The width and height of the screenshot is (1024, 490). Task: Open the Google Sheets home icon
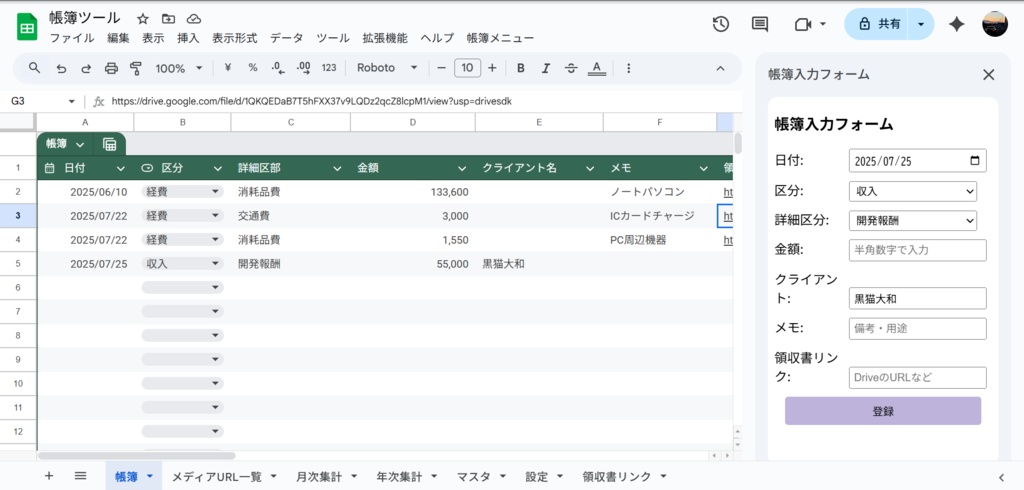[x=27, y=26]
